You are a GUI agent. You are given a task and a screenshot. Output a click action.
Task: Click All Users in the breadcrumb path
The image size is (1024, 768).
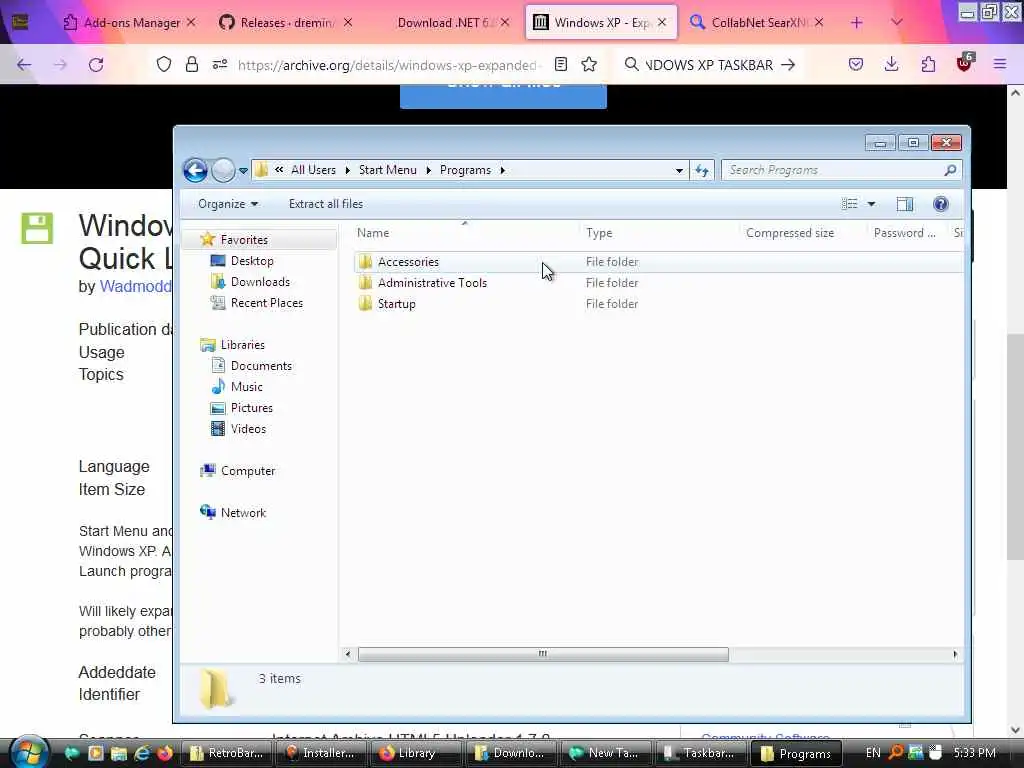tap(313, 170)
